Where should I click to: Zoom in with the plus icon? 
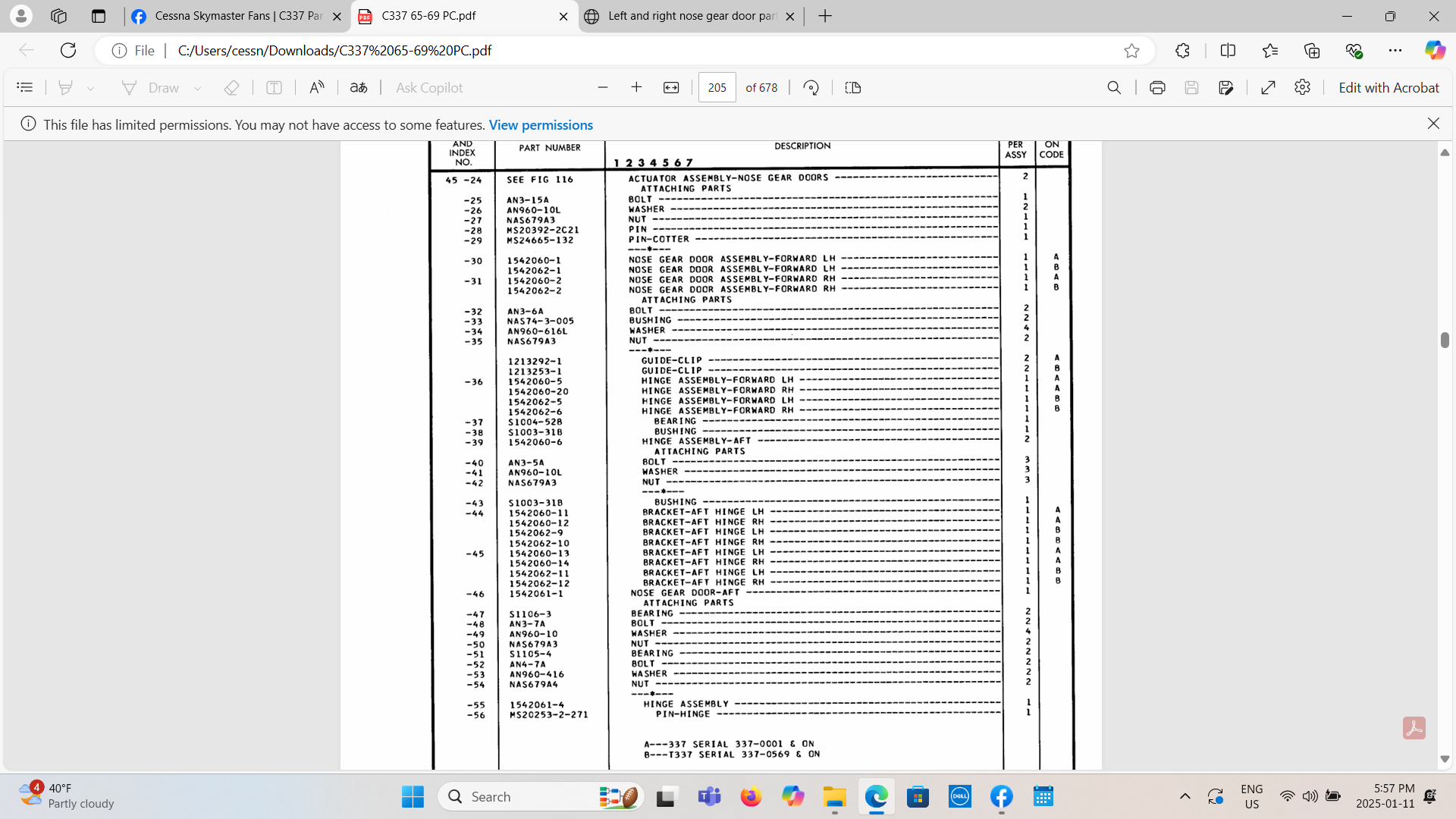pyautogui.click(x=636, y=88)
